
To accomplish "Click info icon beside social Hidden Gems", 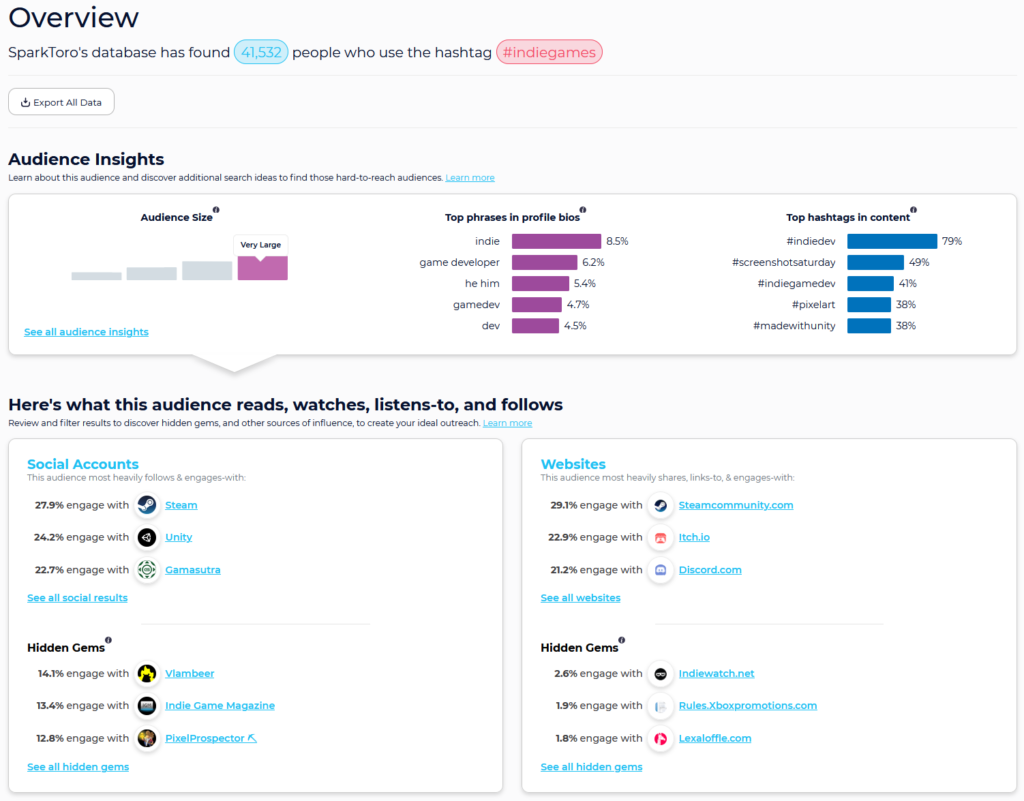I will 108,640.
